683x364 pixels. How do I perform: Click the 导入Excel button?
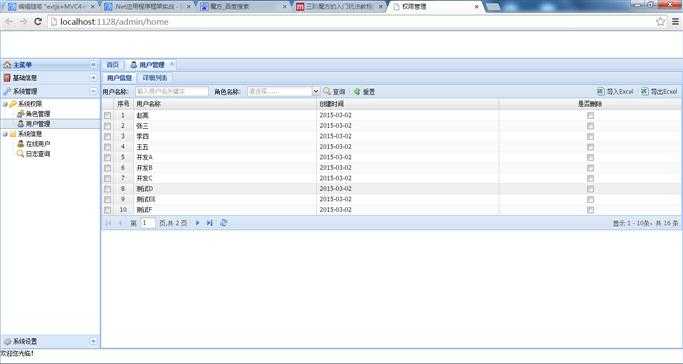tap(615, 91)
